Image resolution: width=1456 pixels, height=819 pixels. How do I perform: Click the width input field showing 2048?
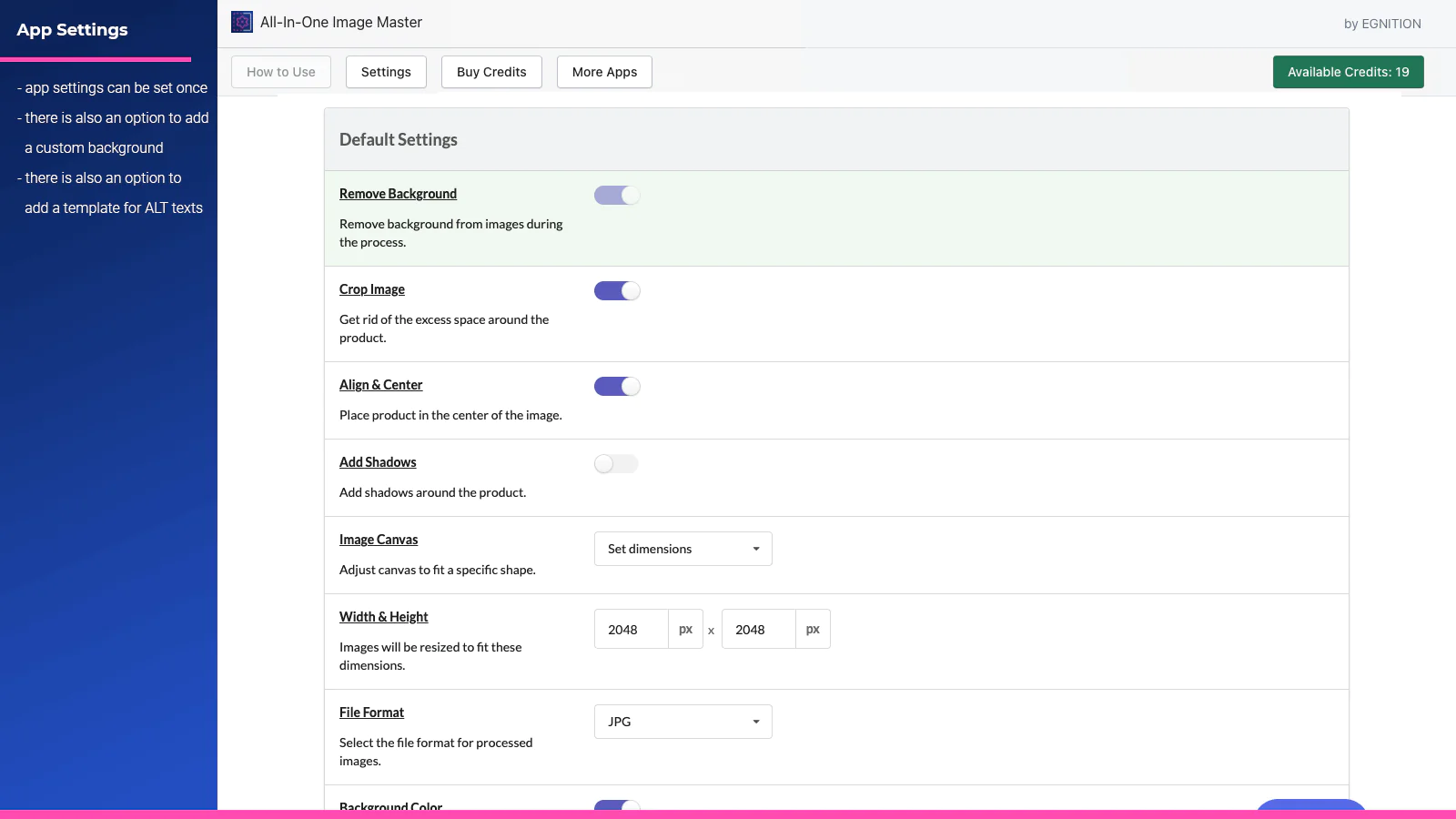click(x=631, y=630)
